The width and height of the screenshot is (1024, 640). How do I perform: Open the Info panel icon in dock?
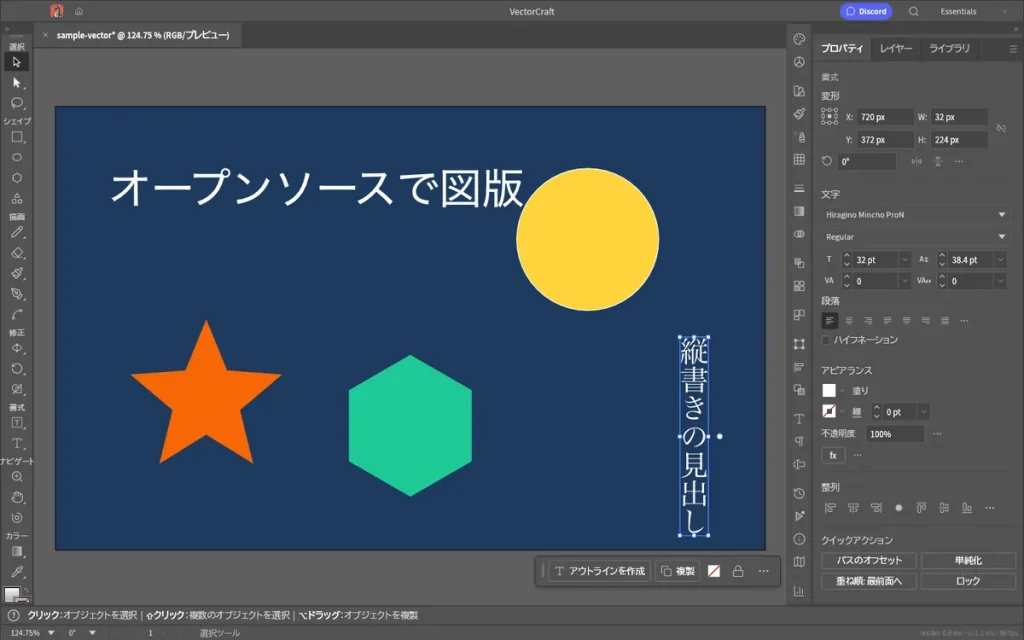[x=799, y=539]
